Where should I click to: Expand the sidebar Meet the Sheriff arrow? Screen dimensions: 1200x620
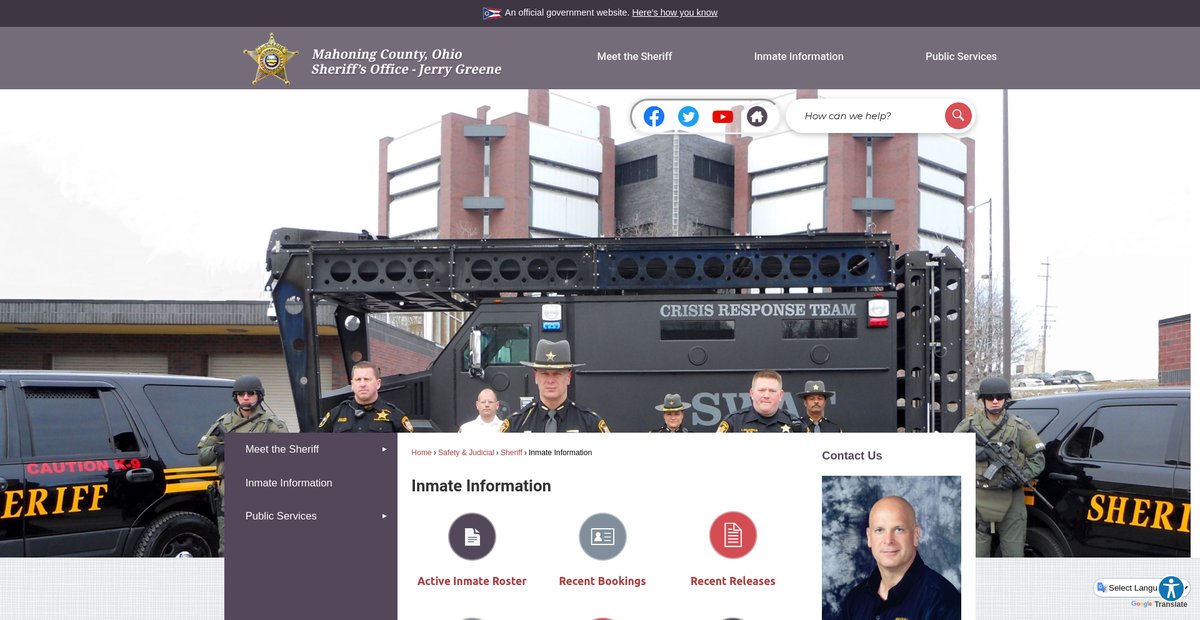pyautogui.click(x=384, y=449)
